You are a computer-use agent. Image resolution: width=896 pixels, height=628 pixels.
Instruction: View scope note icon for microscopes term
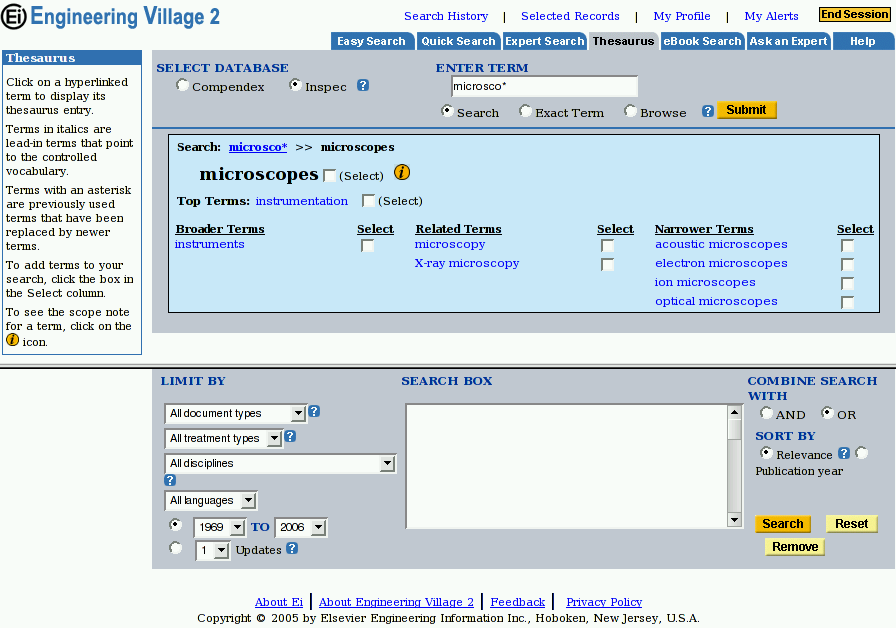(x=402, y=172)
